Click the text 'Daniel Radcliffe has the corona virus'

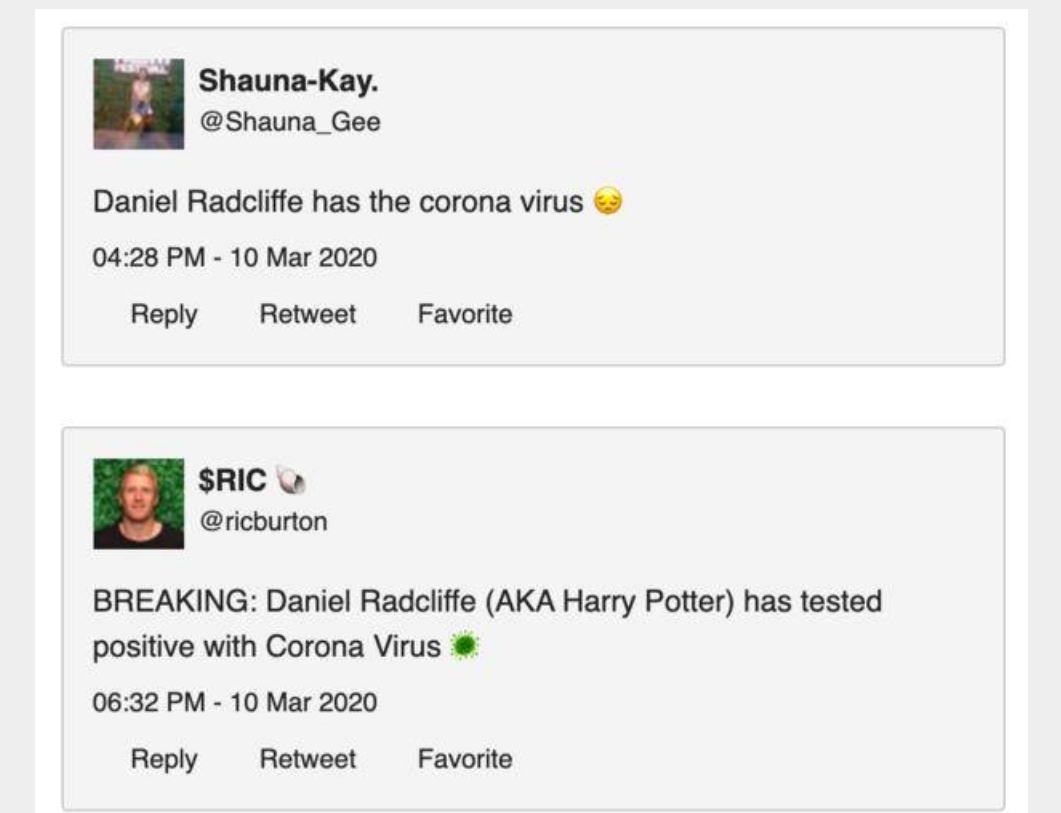(338, 202)
